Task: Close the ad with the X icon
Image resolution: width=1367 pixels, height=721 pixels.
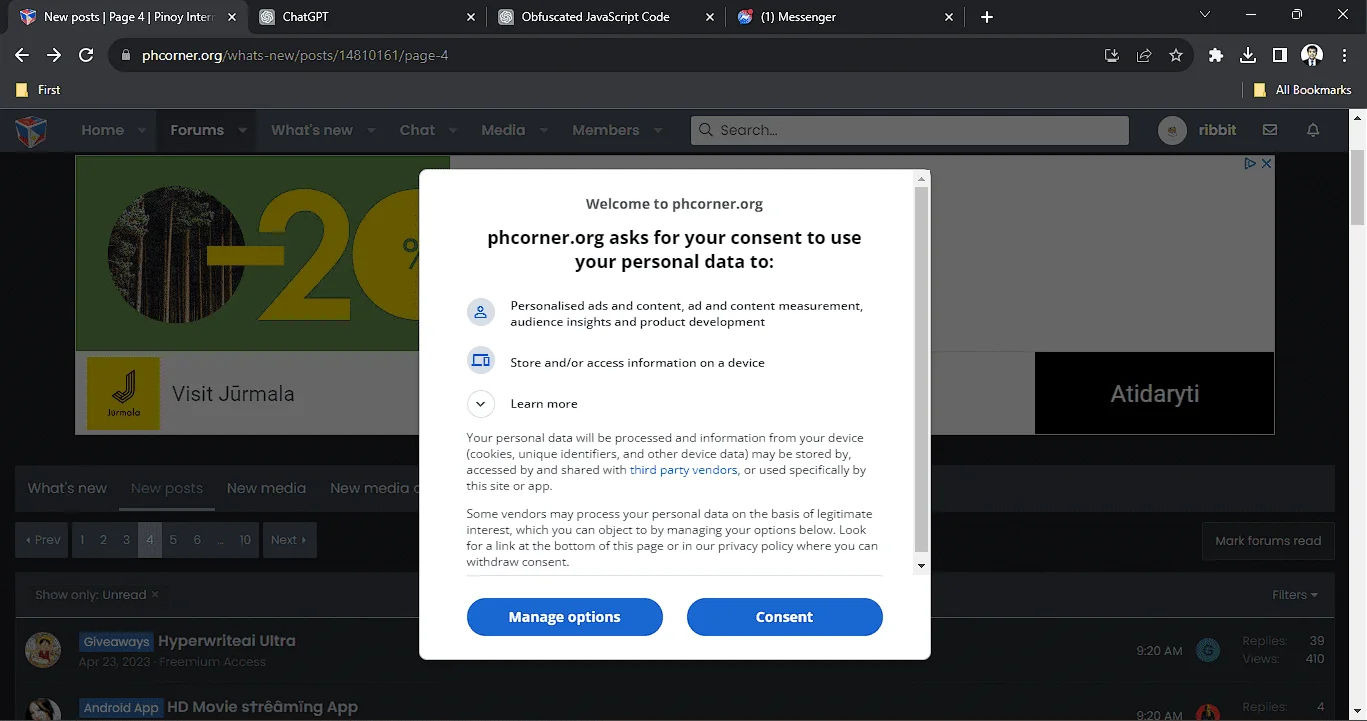Action: coord(1266,163)
